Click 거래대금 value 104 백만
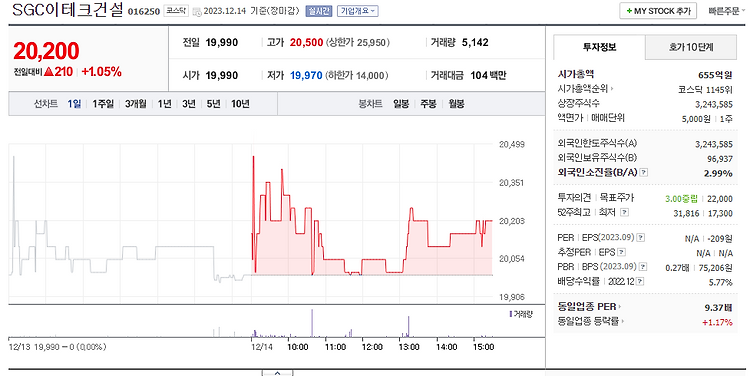 point(488,75)
